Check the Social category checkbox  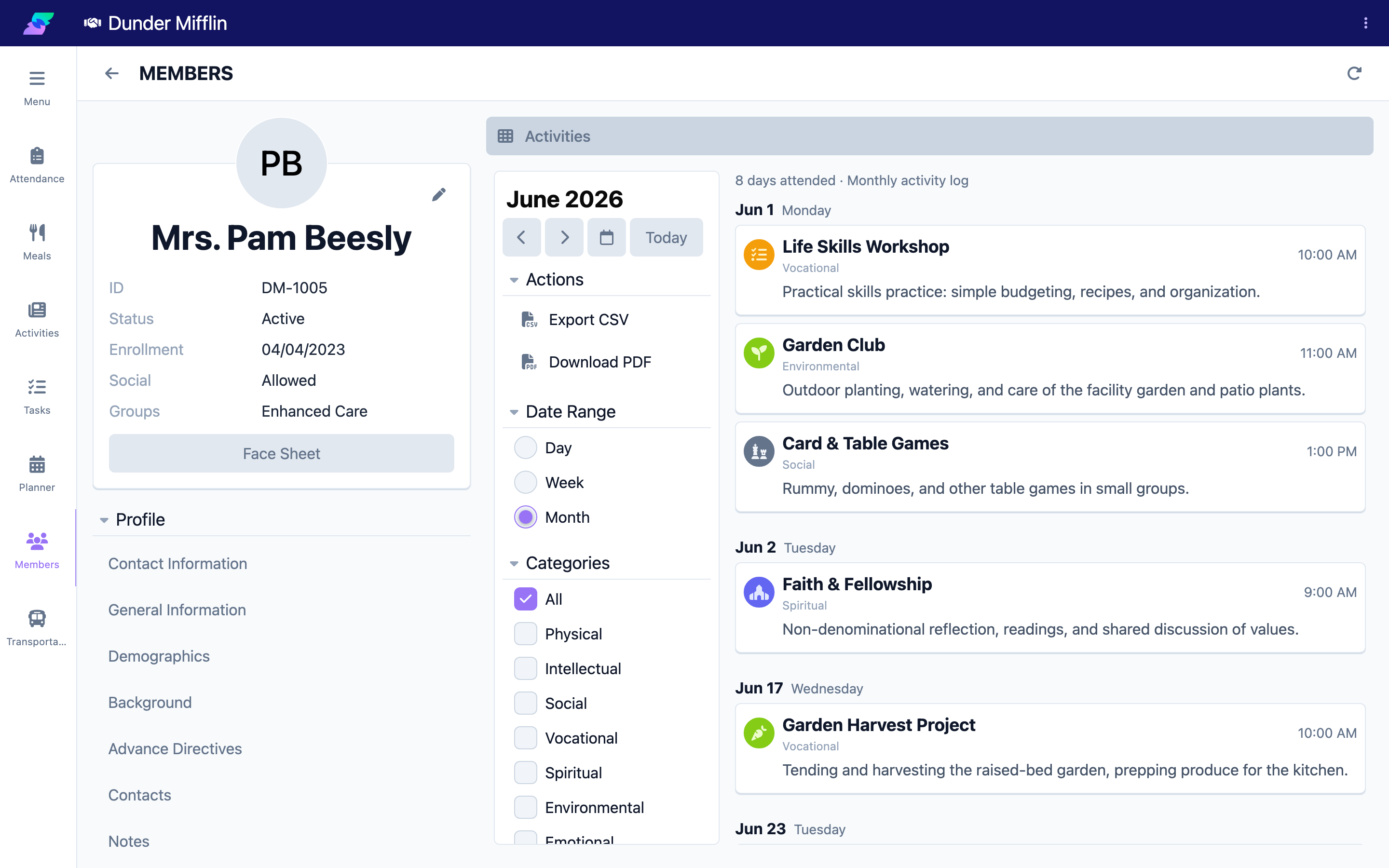525,703
